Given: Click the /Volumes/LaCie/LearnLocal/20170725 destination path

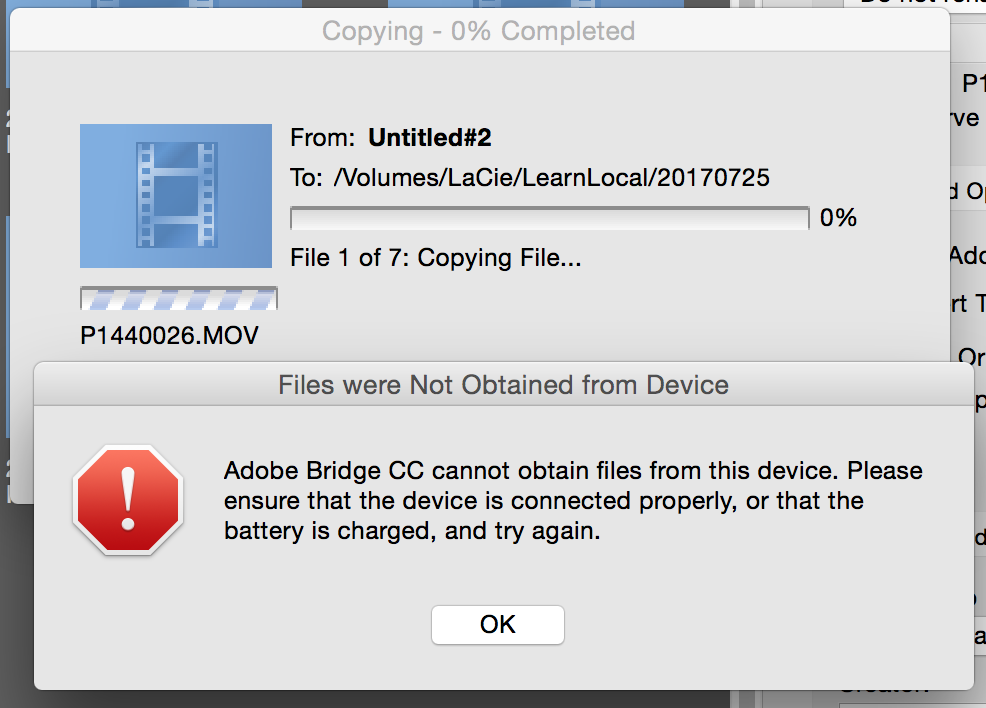Looking at the screenshot, I should coord(551,178).
